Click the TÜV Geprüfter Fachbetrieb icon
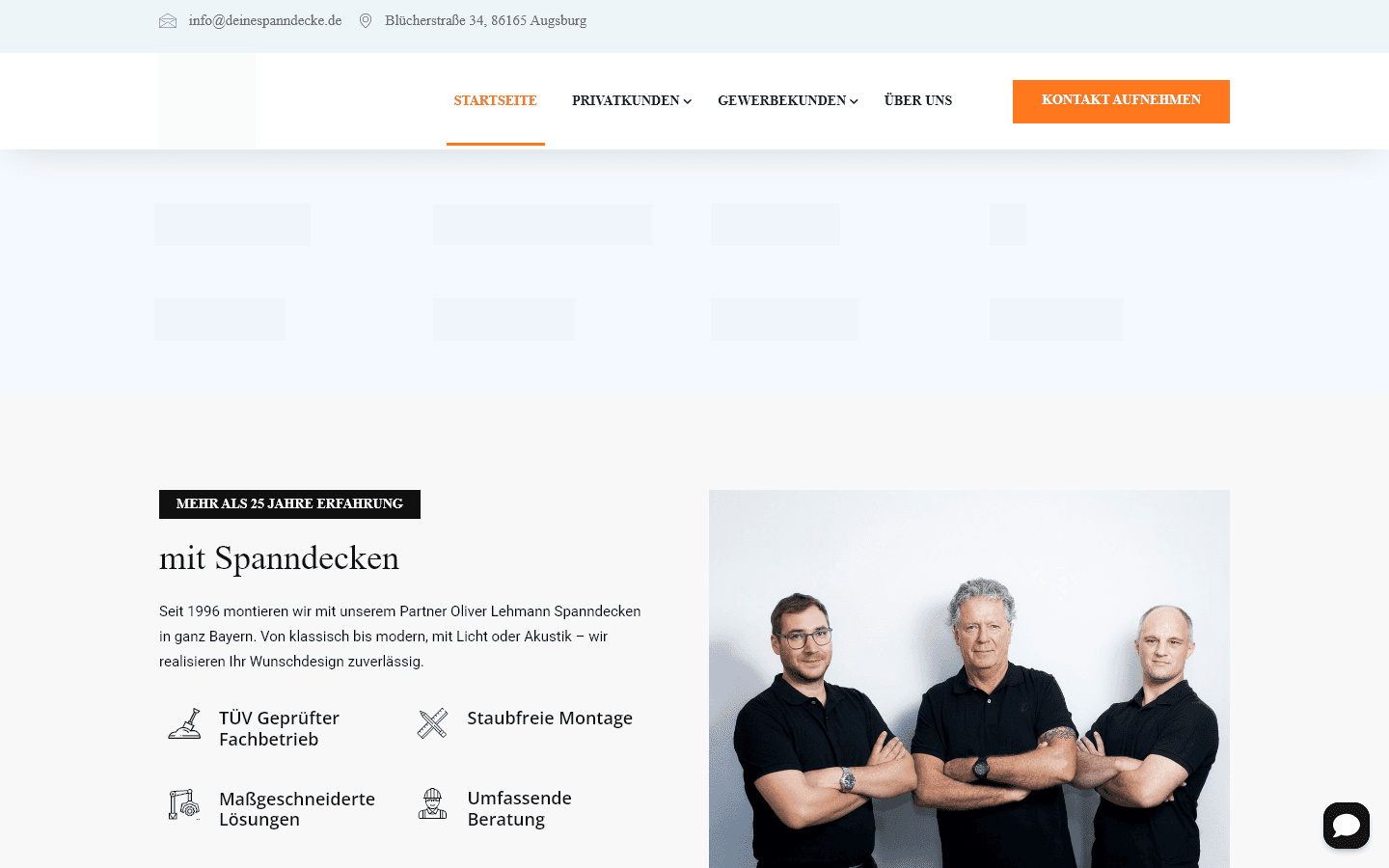Screen dimensions: 1389x868 pyautogui.click(x=184, y=723)
